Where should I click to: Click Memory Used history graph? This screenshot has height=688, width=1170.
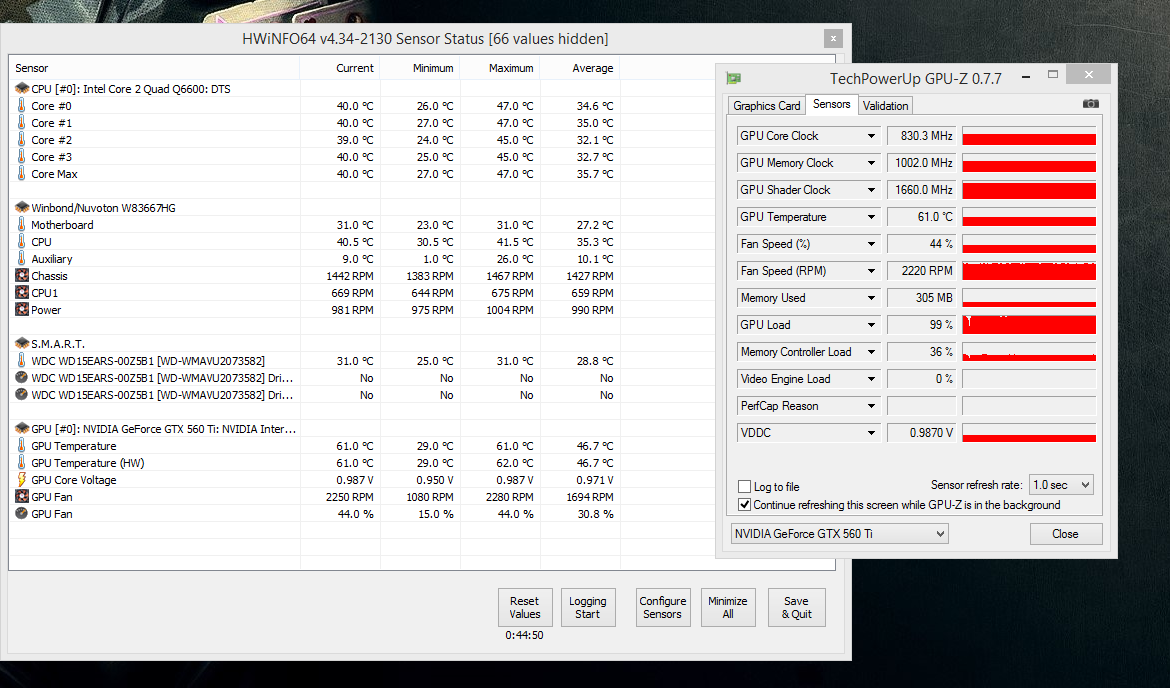pos(1029,298)
